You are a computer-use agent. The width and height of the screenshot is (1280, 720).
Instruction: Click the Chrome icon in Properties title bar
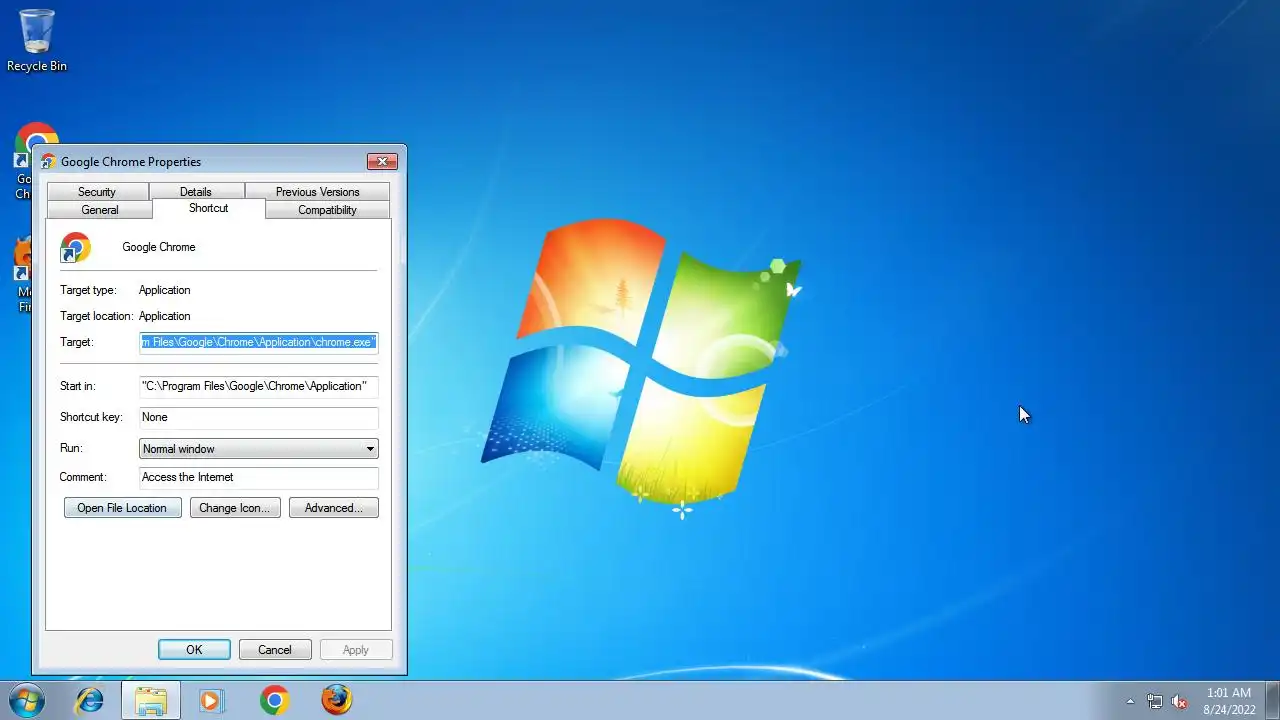click(48, 161)
